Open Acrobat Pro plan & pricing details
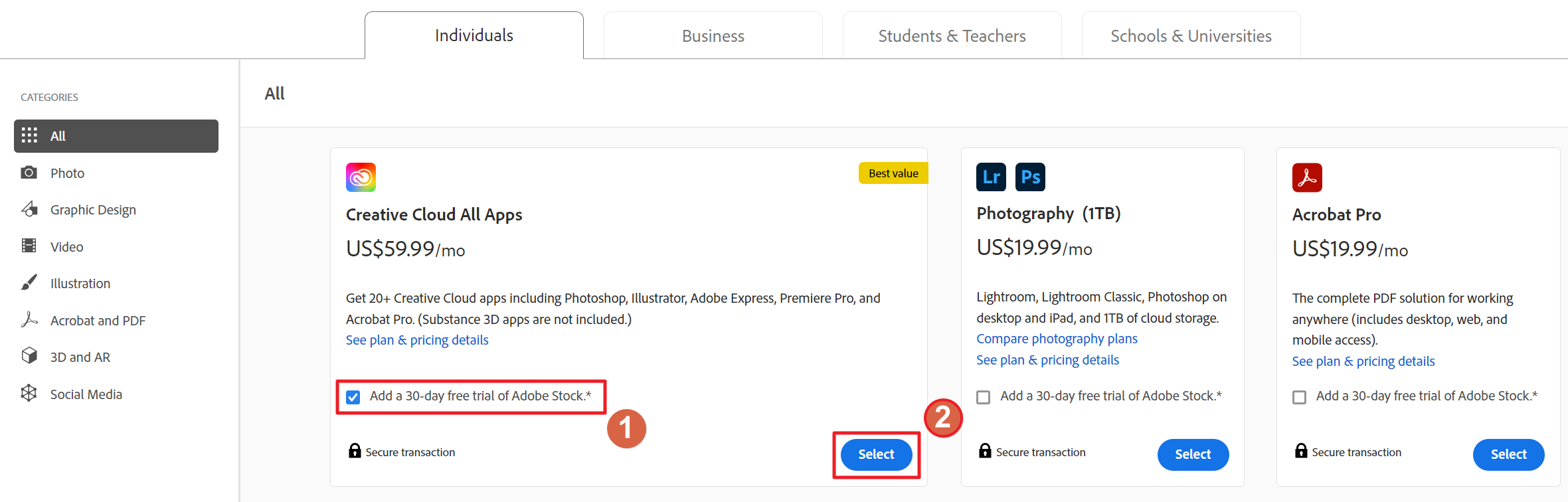This screenshot has height=502, width=1568. coord(1363,361)
